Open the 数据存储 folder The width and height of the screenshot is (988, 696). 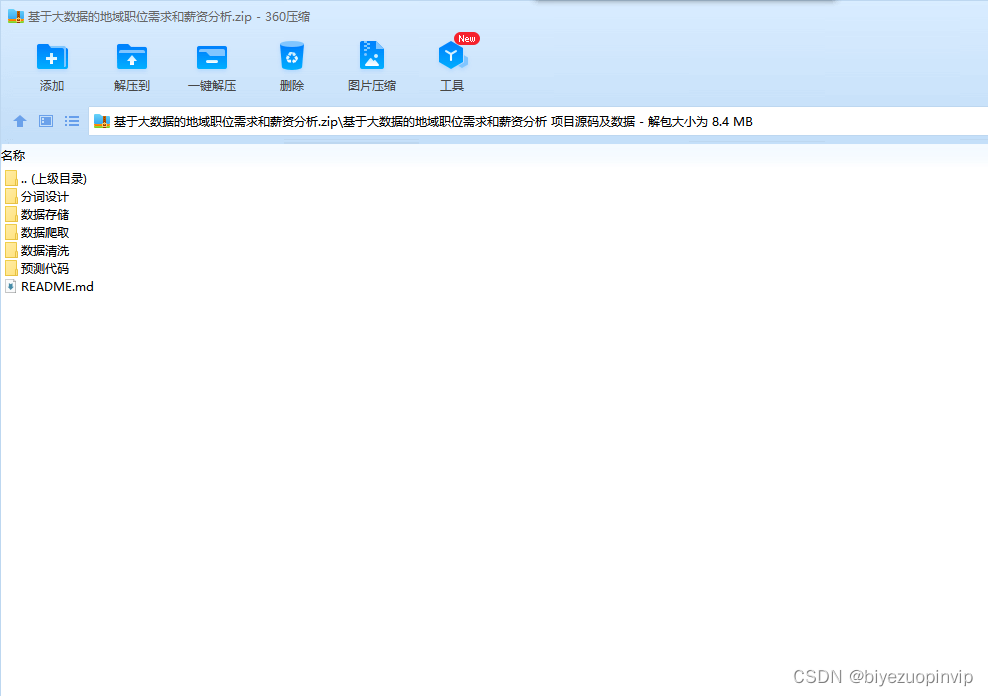44,214
